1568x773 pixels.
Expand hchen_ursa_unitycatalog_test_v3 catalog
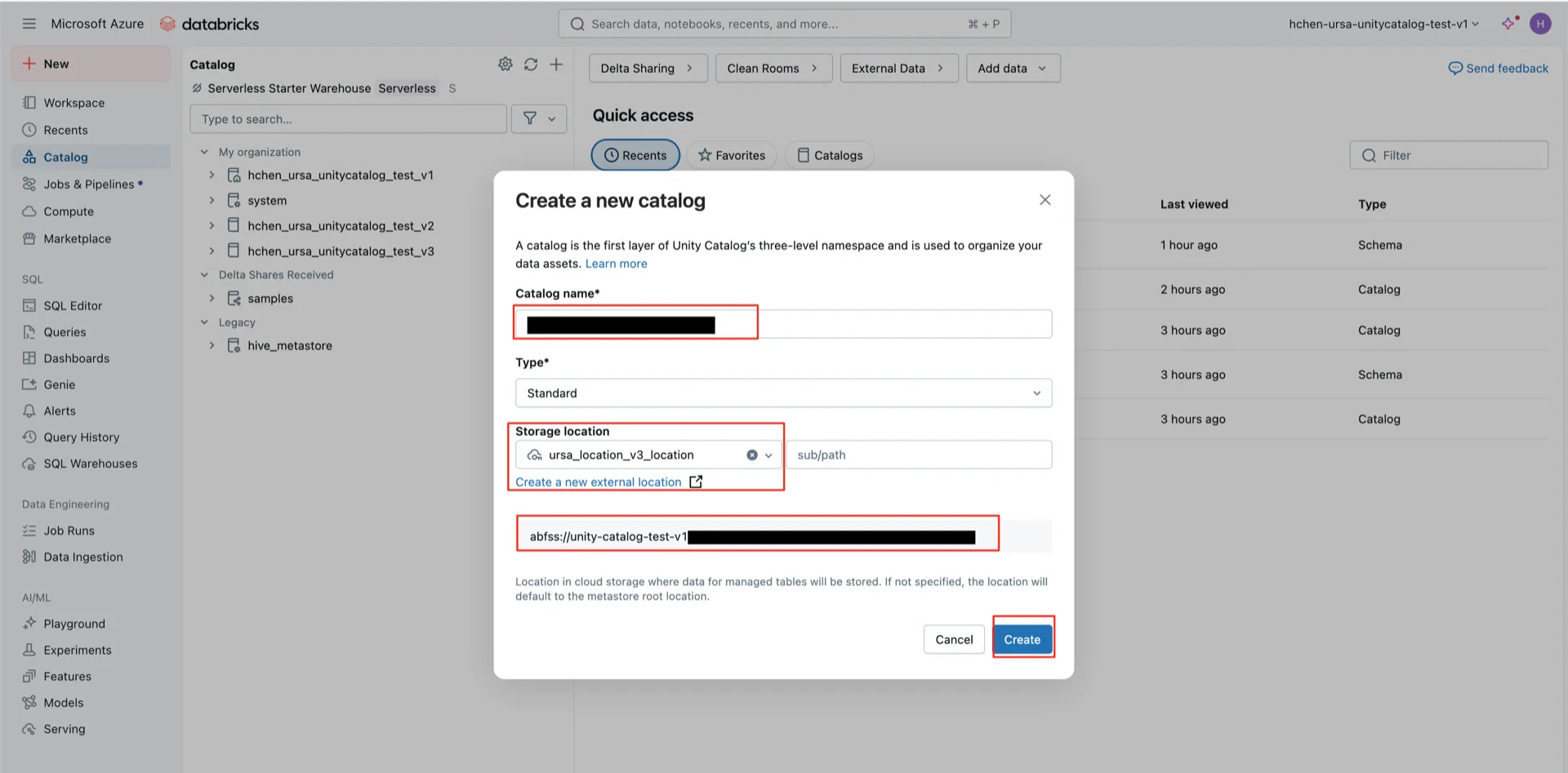[212, 251]
